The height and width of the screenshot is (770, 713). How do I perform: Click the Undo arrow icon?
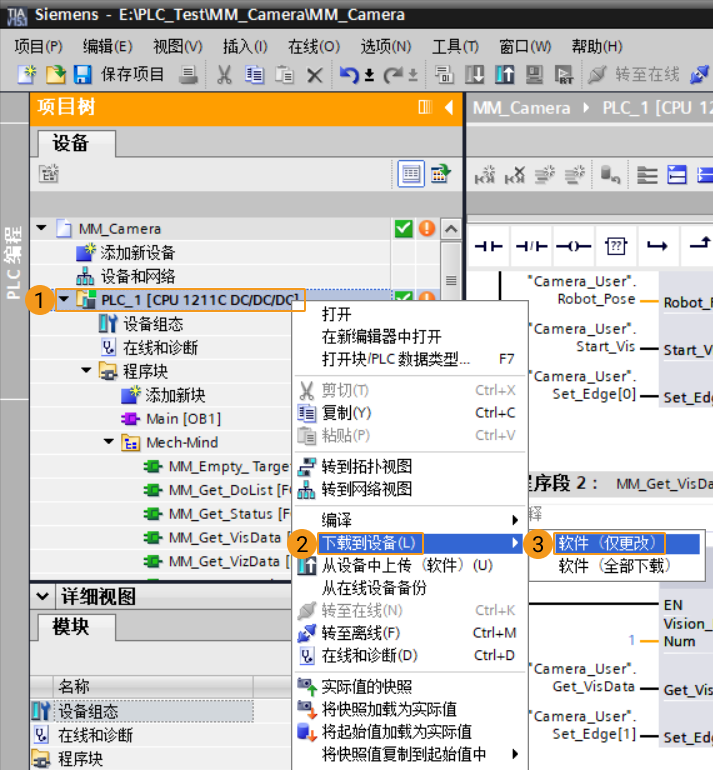349,75
